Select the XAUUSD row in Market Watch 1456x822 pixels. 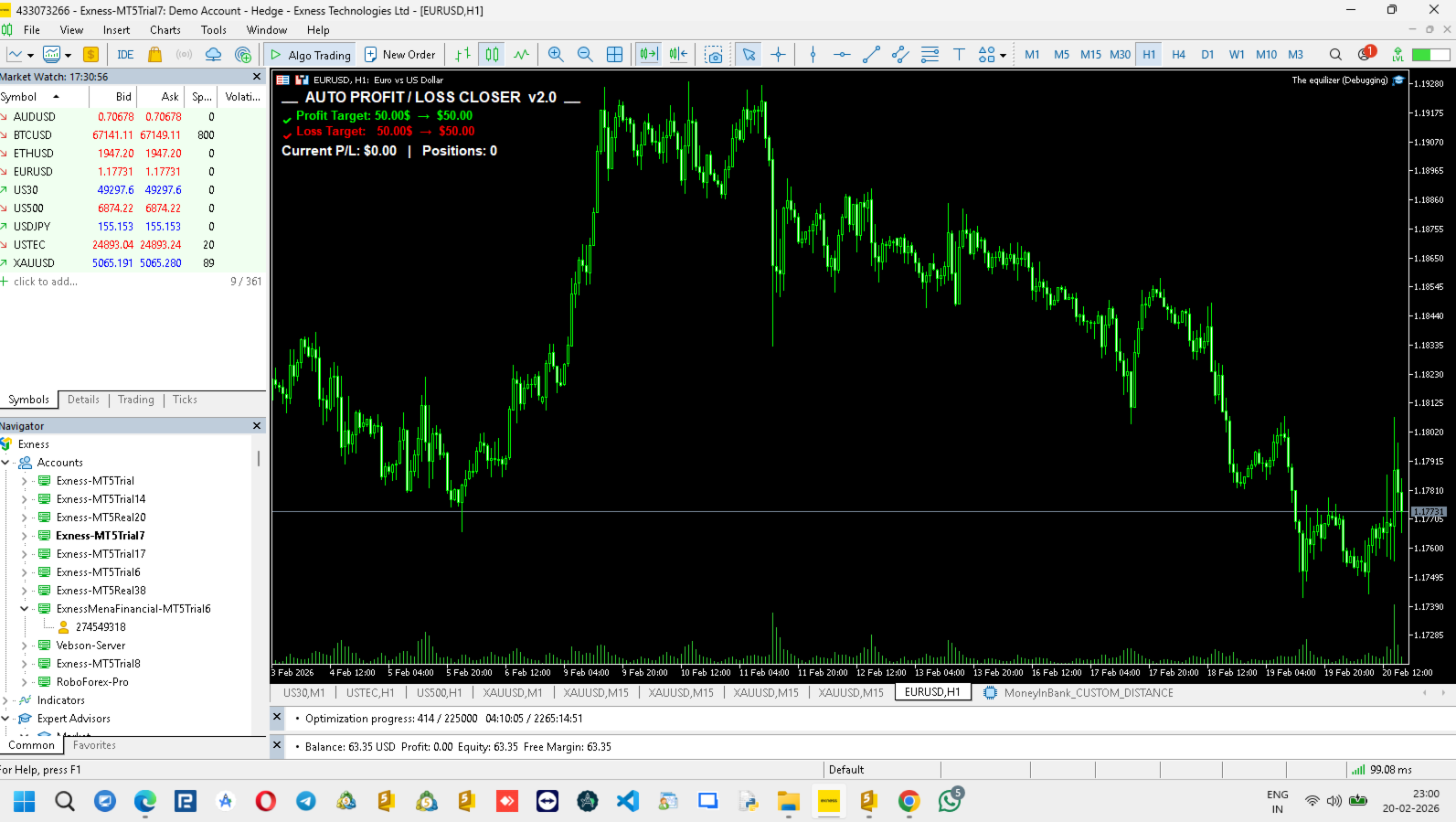(x=133, y=263)
